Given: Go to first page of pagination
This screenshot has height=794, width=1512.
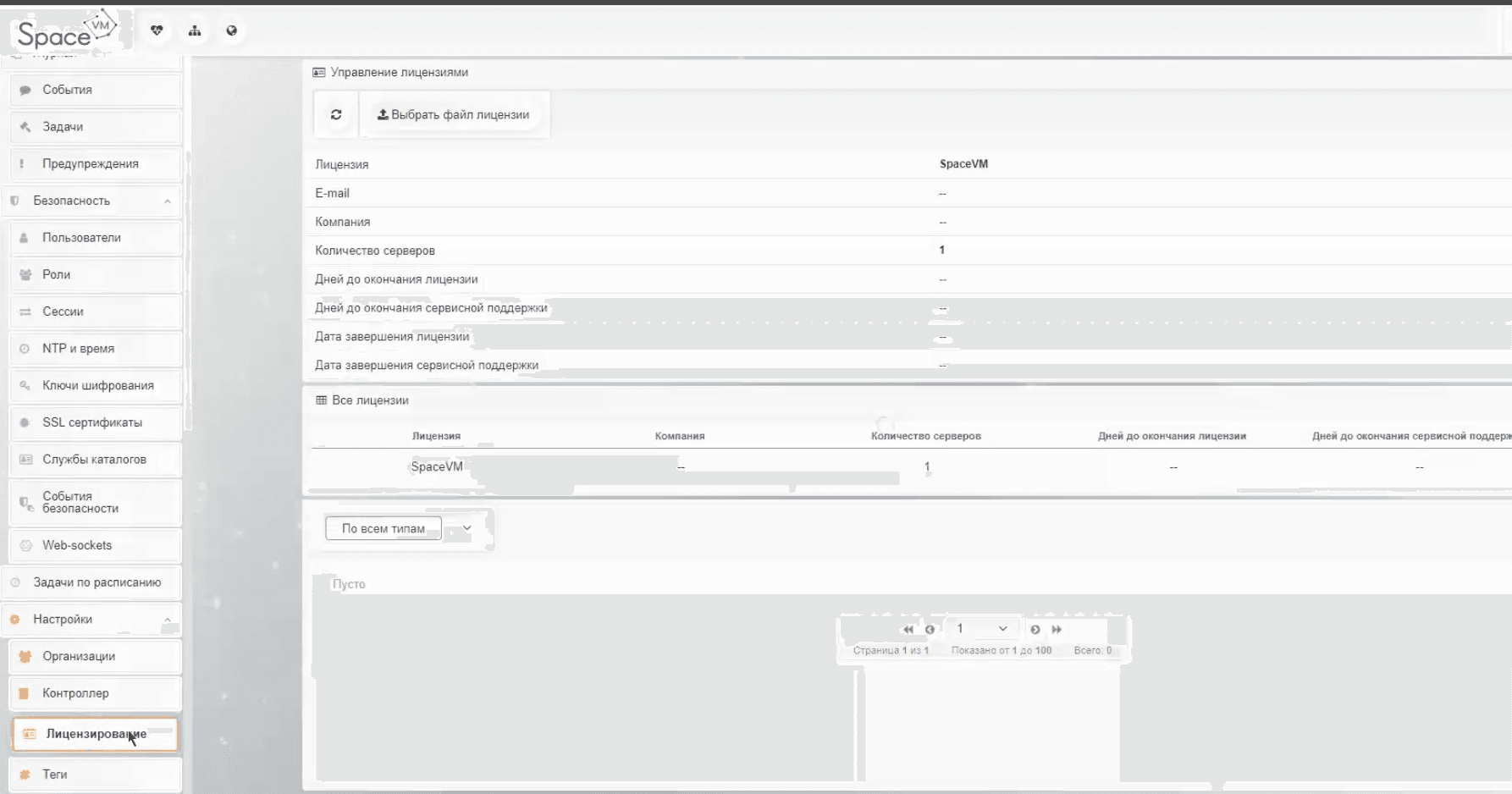Looking at the screenshot, I should [908, 629].
